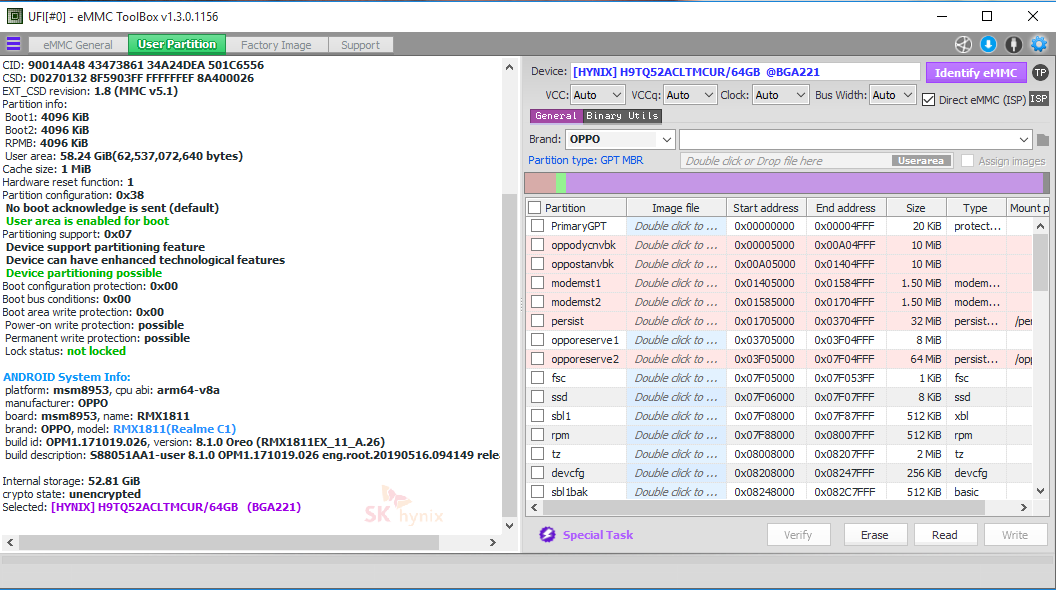Click the Read button
The height and width of the screenshot is (590, 1056).
tap(945, 535)
